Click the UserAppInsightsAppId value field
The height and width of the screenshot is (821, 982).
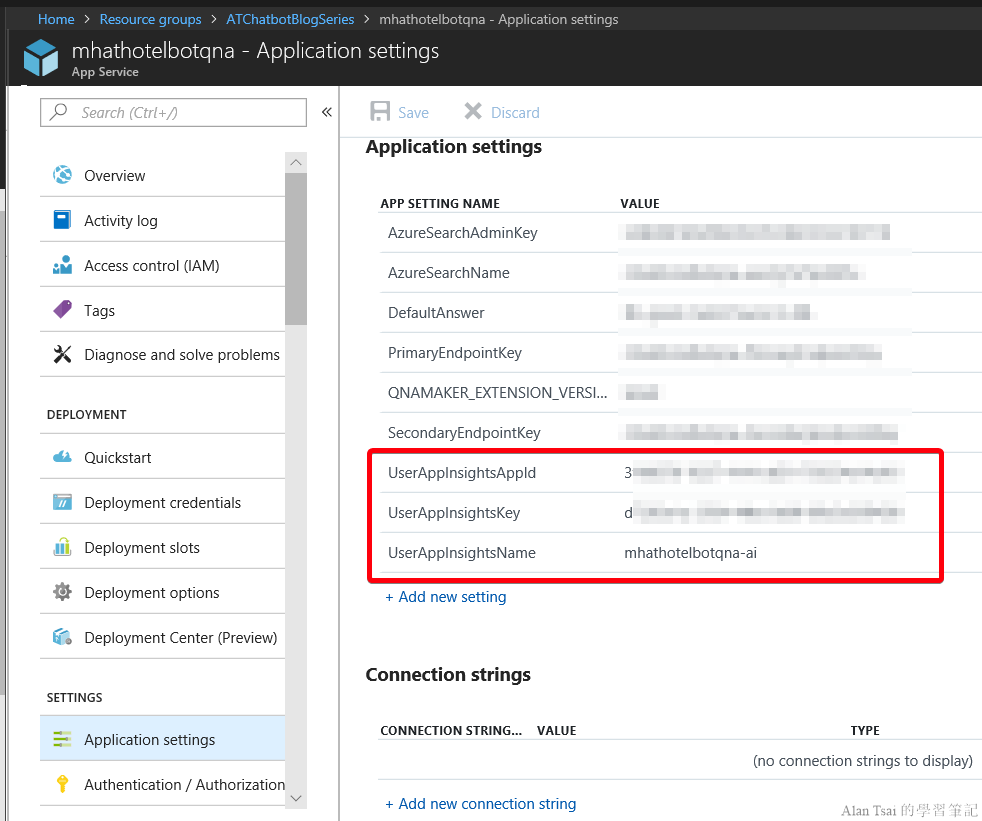click(764, 473)
